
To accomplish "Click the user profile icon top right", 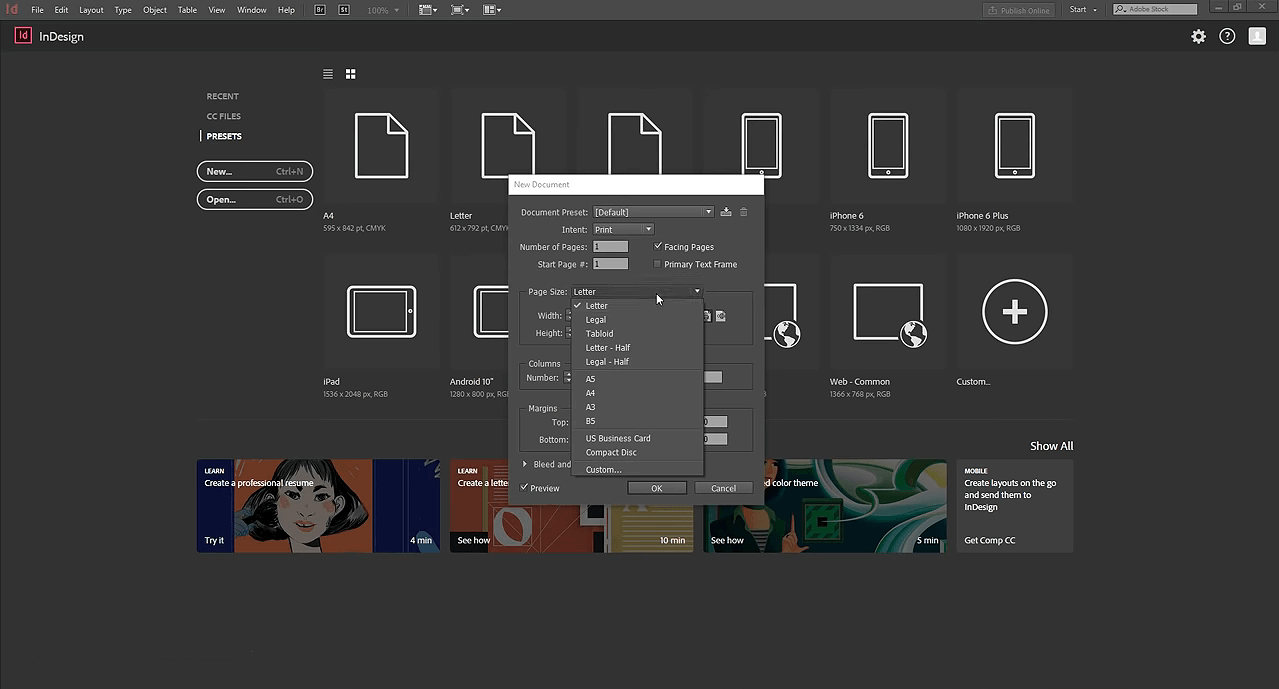I will coord(1257,36).
